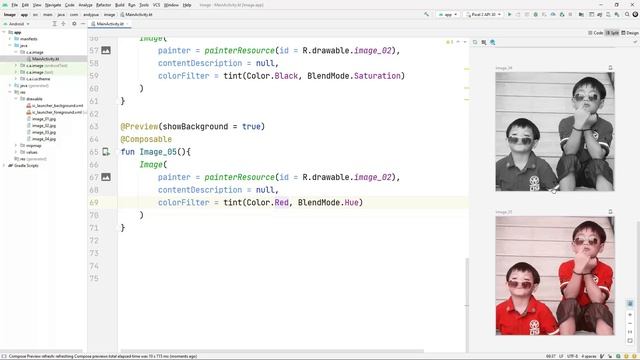Click the java breadcrumb in navigation bar
Viewport: 640px width, 360px height.
(x=61, y=14)
